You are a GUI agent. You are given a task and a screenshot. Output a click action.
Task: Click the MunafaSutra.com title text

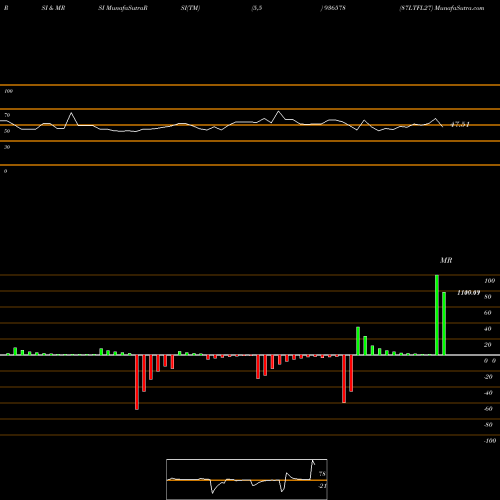[460, 8]
